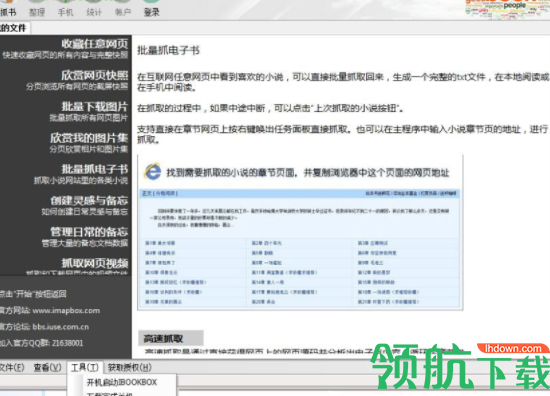Screen dimensions: 550x396
Task: Switch to the 的文件 tab
Action: coord(14,28)
